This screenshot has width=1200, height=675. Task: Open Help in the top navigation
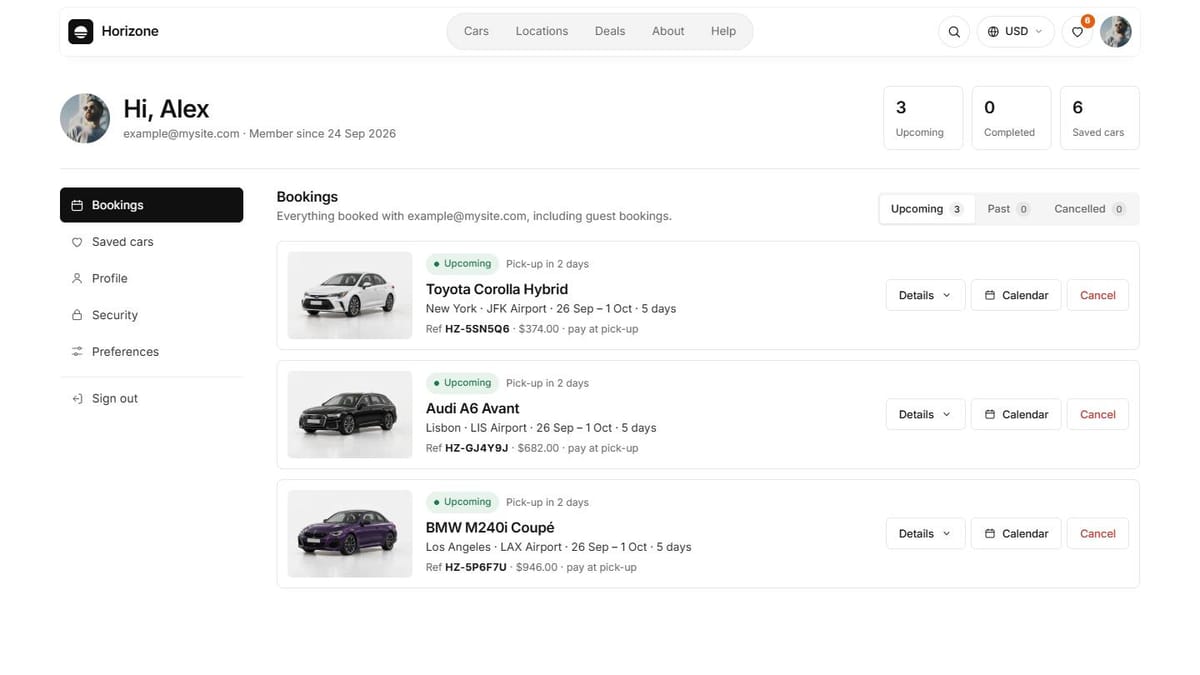tap(723, 31)
